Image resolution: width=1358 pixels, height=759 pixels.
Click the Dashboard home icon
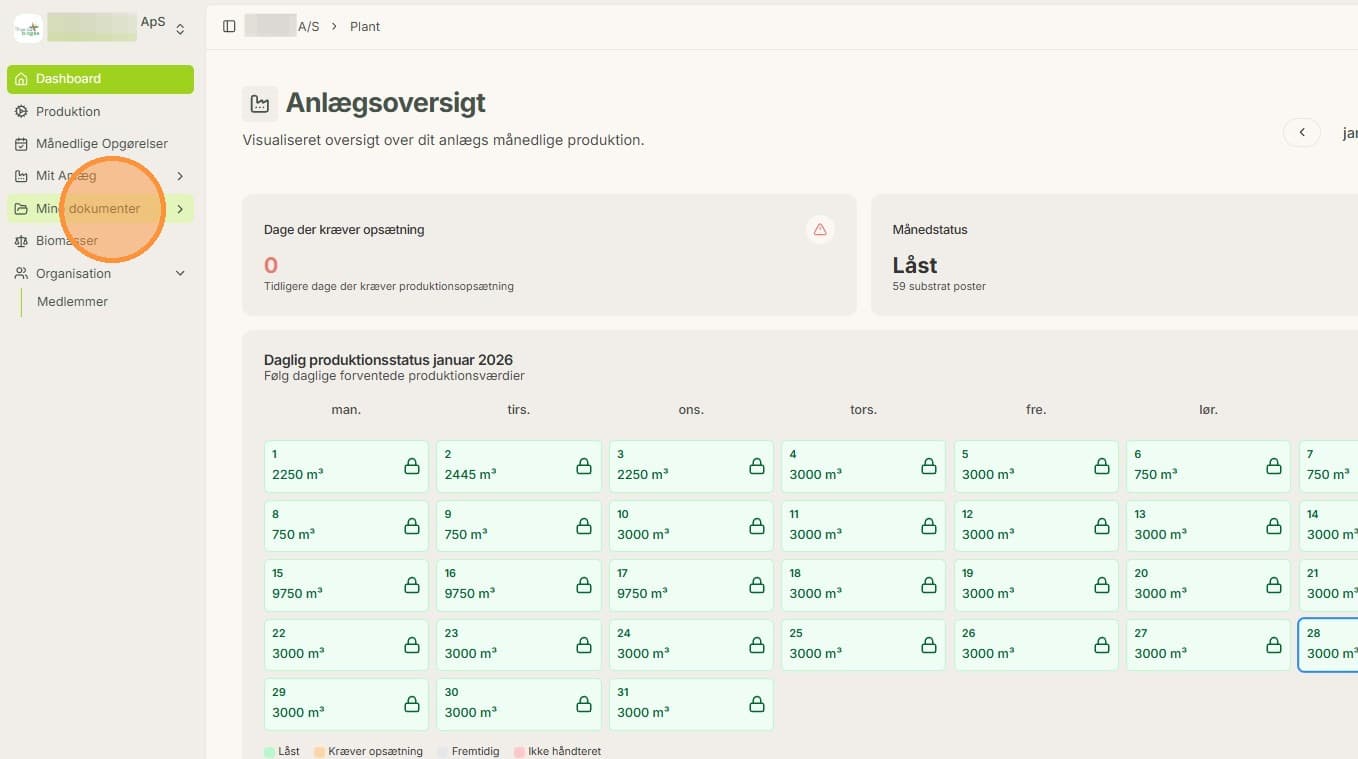21,79
